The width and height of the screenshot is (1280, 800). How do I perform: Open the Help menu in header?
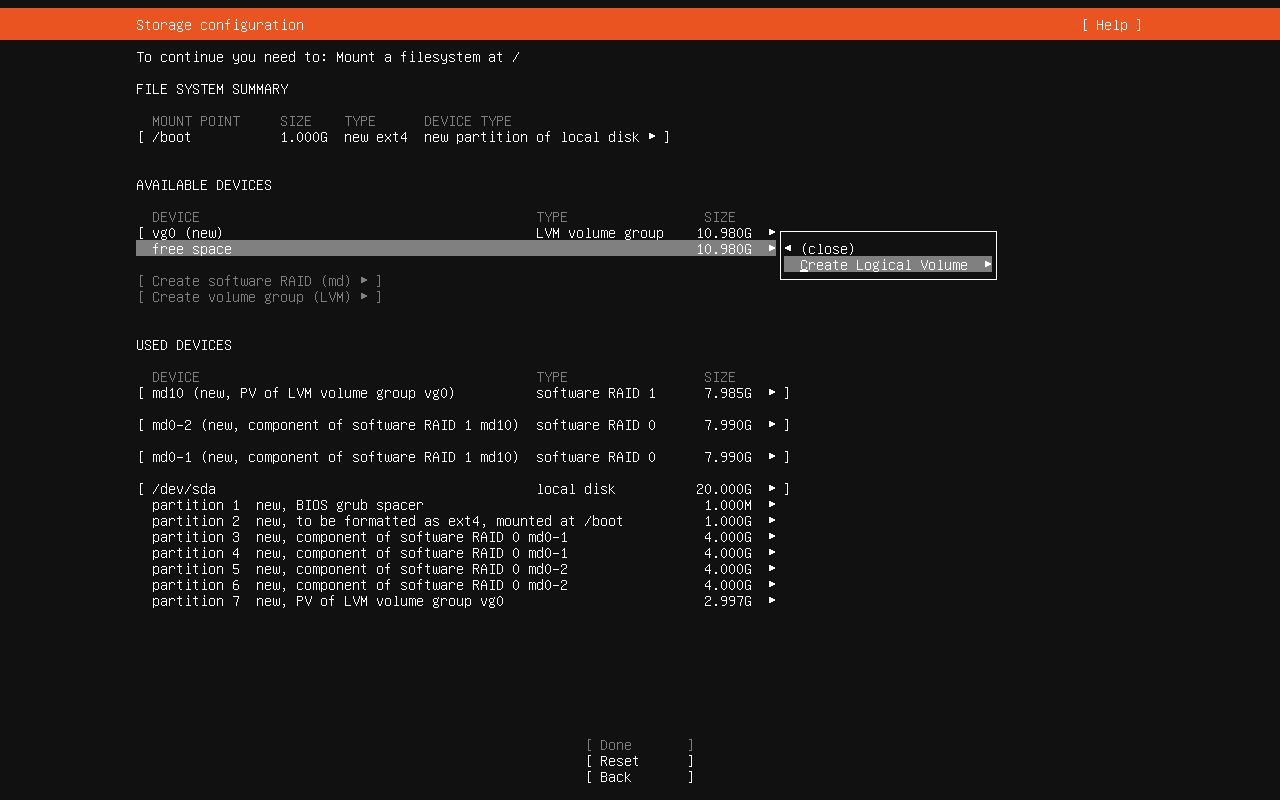point(1111,25)
